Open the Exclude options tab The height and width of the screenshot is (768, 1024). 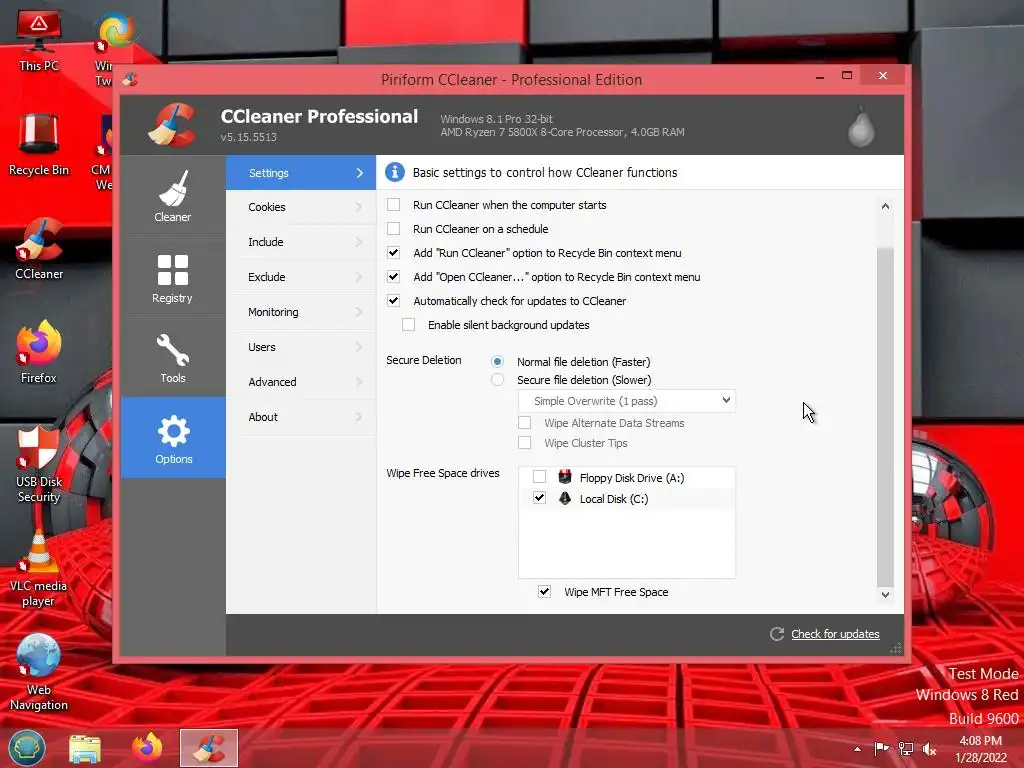pos(301,277)
